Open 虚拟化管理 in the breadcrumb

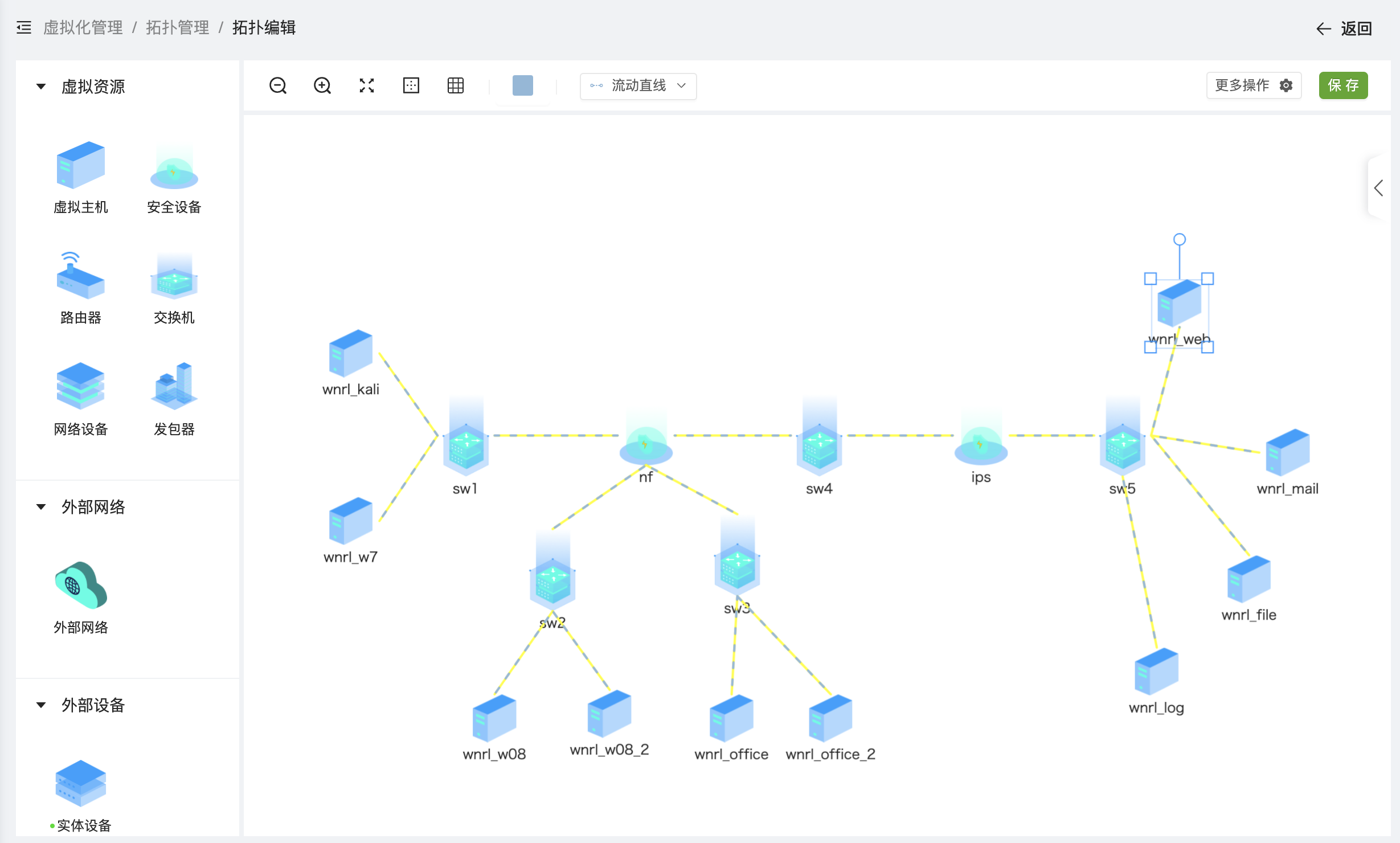point(83,27)
